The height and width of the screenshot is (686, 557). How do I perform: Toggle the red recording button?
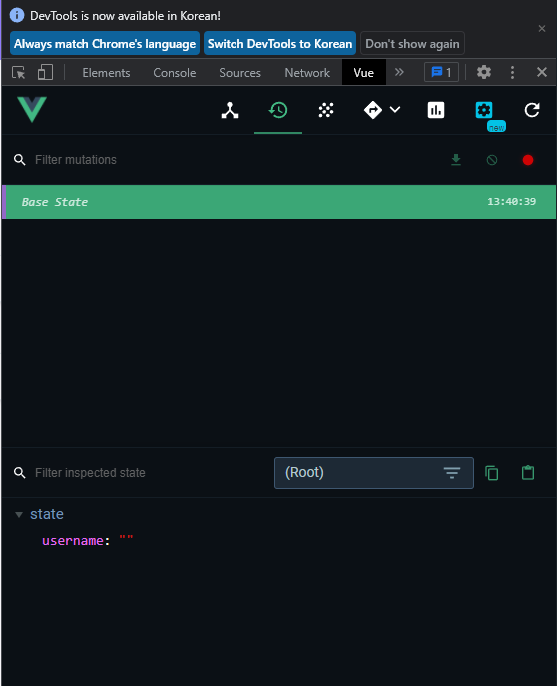[x=528, y=160]
